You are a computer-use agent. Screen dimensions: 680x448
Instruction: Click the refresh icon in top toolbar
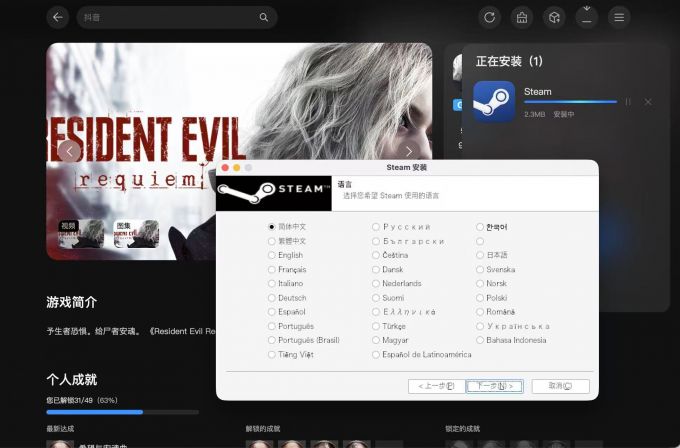click(x=489, y=17)
